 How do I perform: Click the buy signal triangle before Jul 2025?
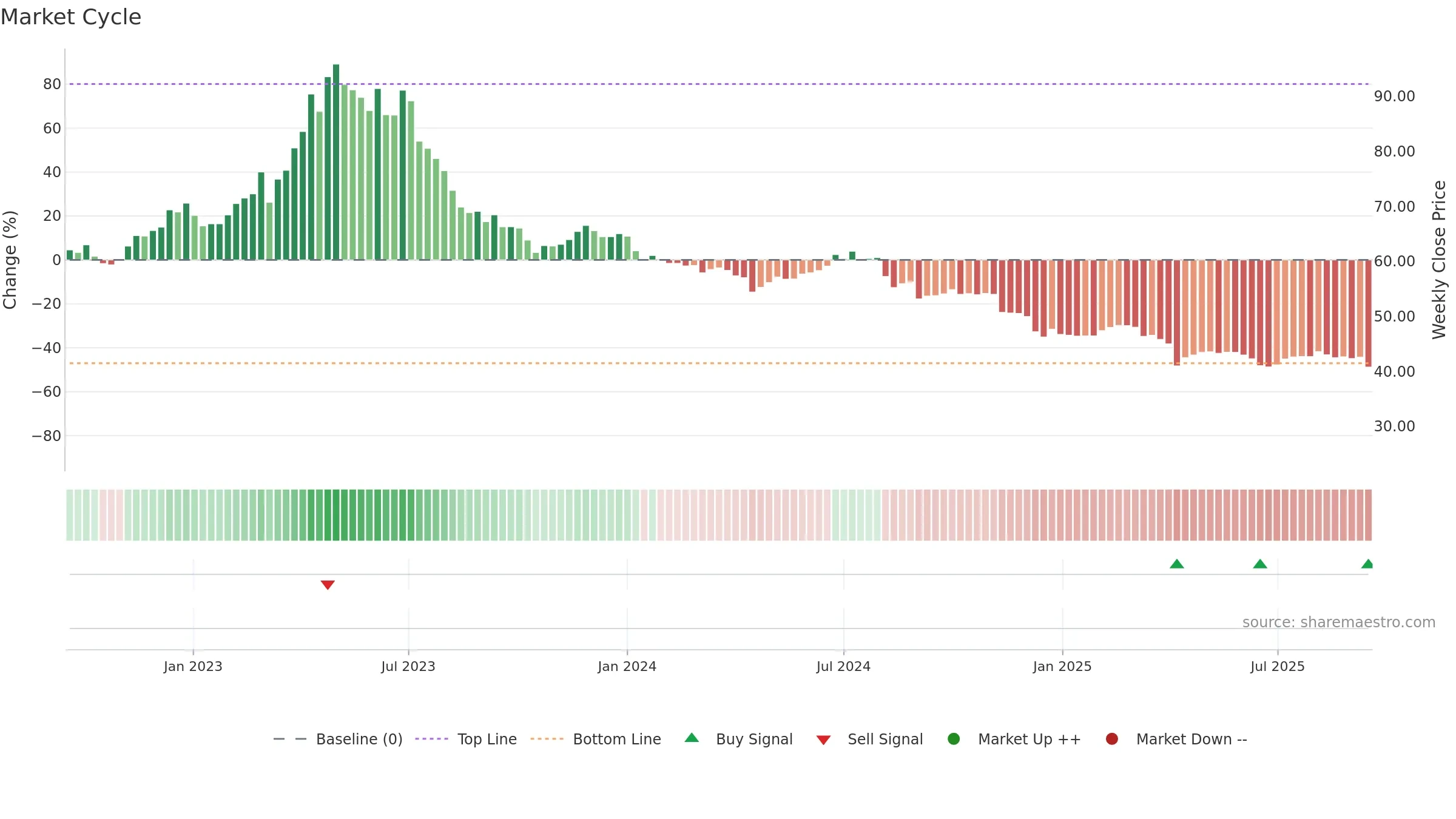[1260, 564]
